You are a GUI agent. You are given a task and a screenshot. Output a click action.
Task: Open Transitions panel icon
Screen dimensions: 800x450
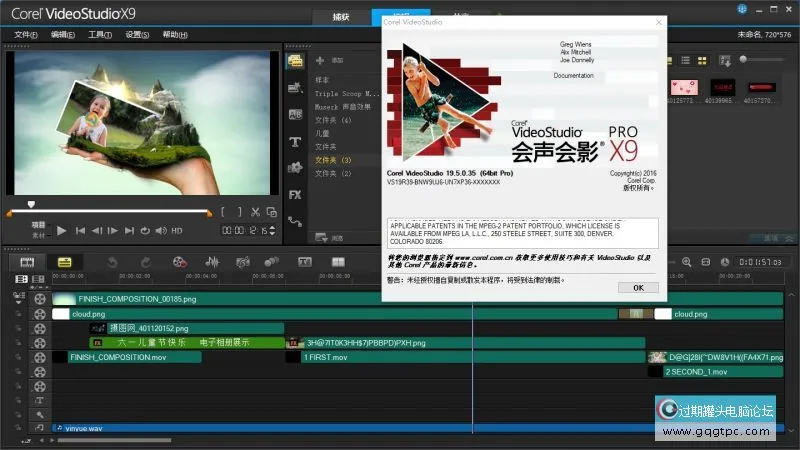(295, 114)
